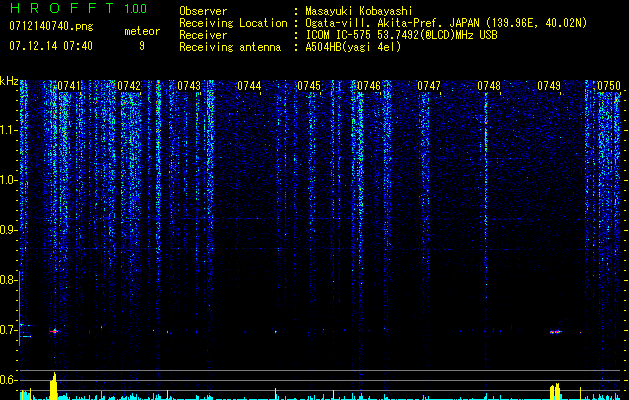Click the 0745 time marker

(309, 86)
